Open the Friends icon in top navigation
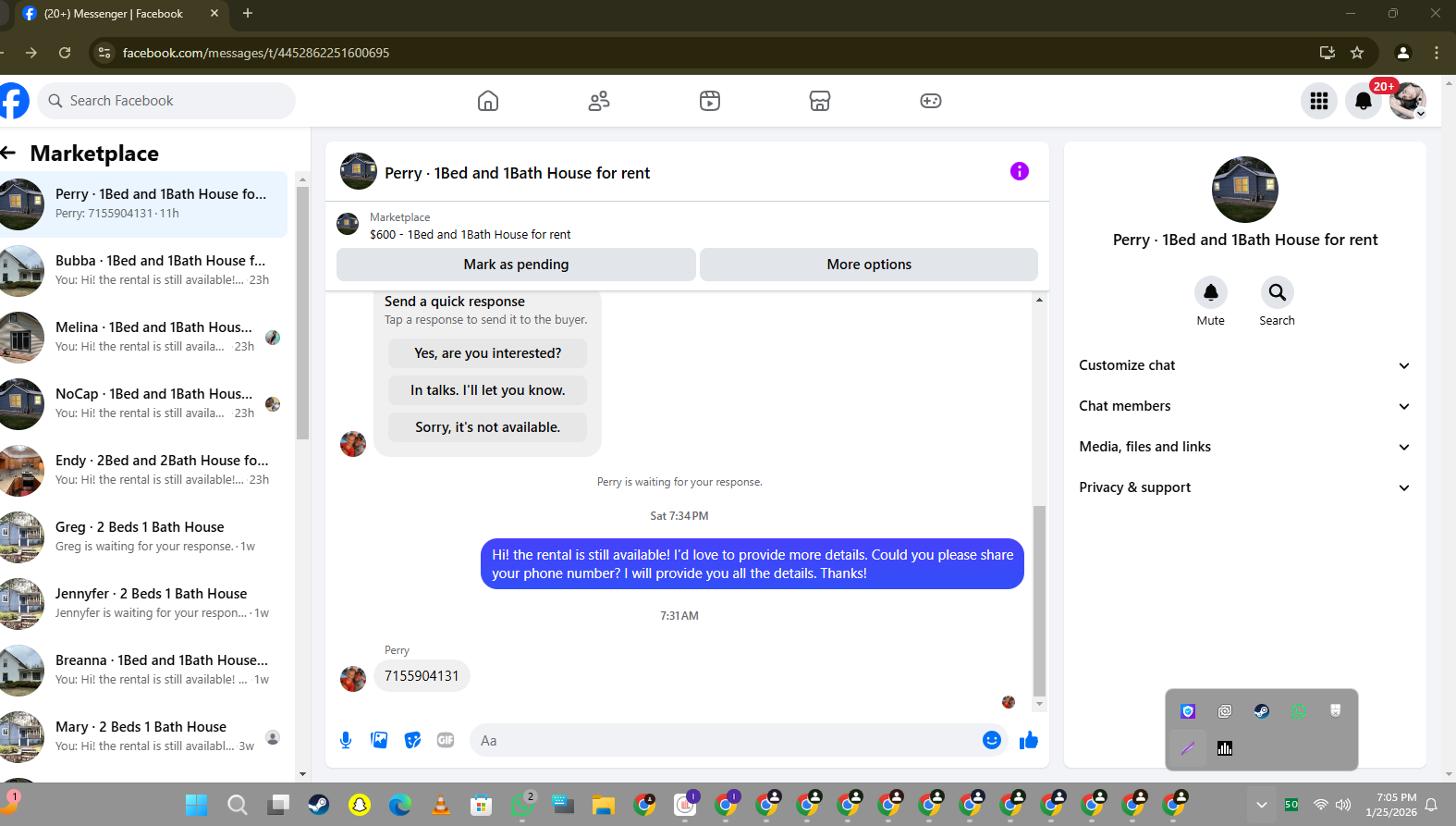This screenshot has height=826, width=1456. 599,101
